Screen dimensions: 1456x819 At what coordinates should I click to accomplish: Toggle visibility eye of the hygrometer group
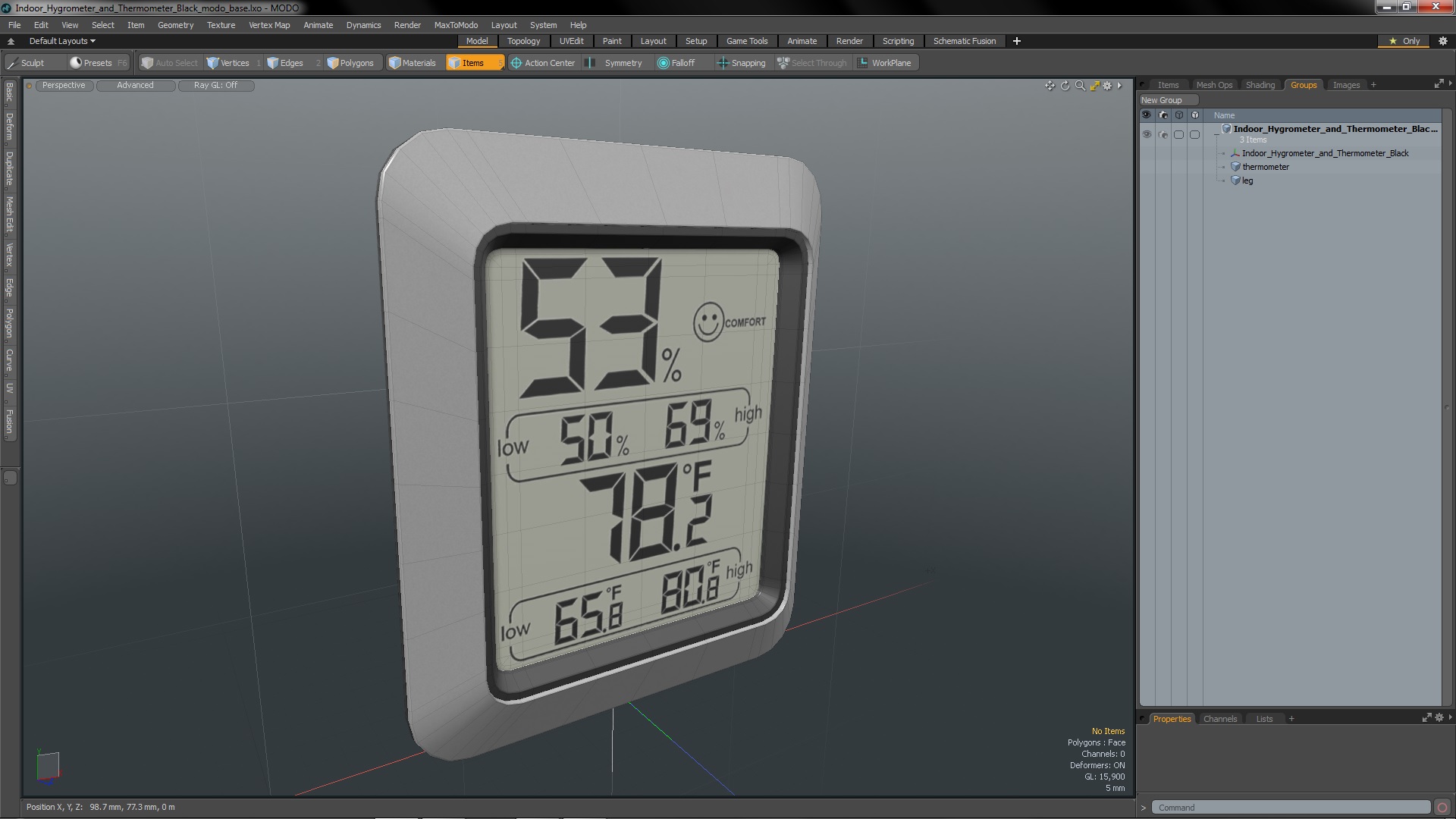1147,134
